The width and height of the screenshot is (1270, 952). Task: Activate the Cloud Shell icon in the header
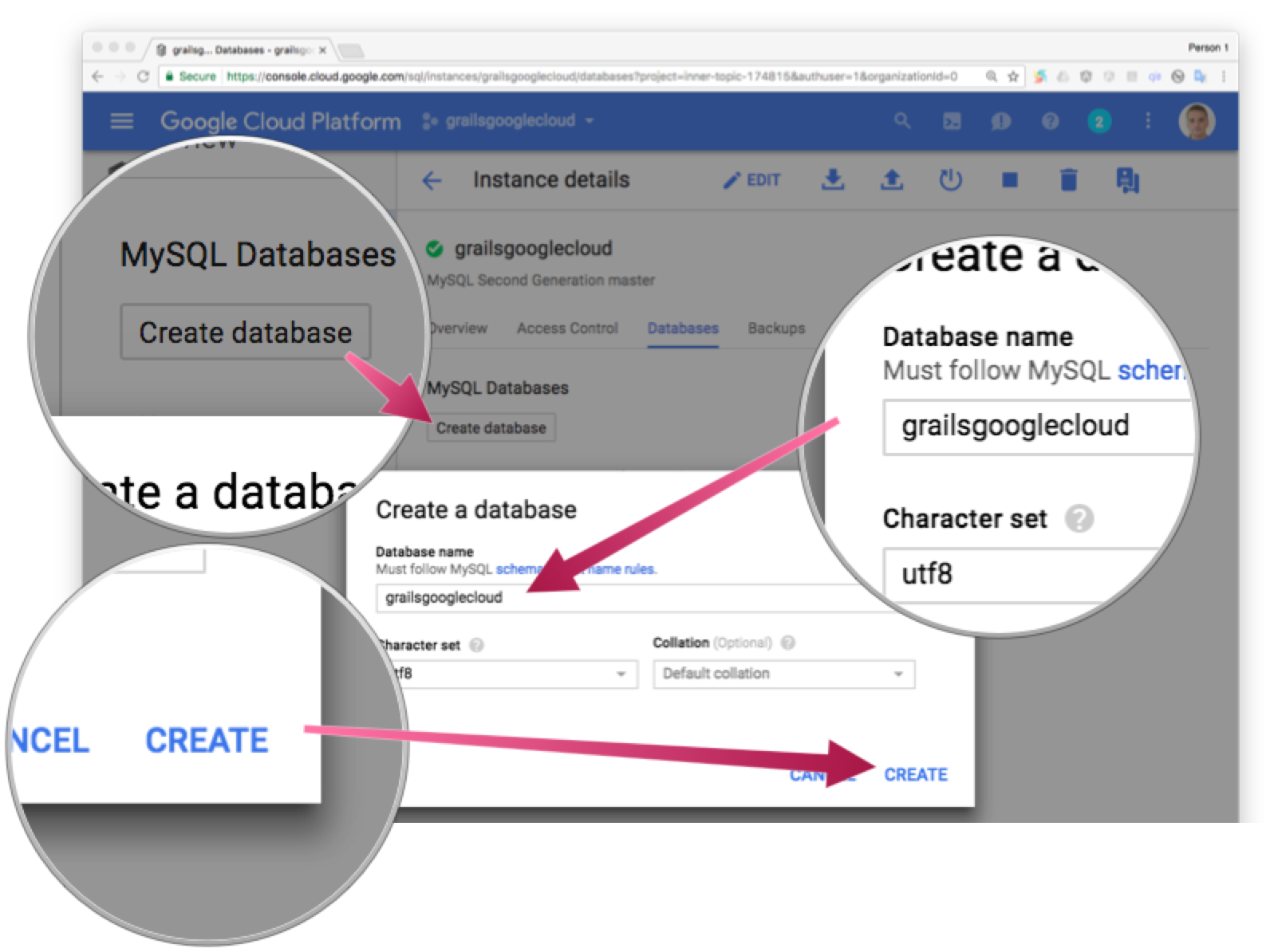[x=952, y=121]
